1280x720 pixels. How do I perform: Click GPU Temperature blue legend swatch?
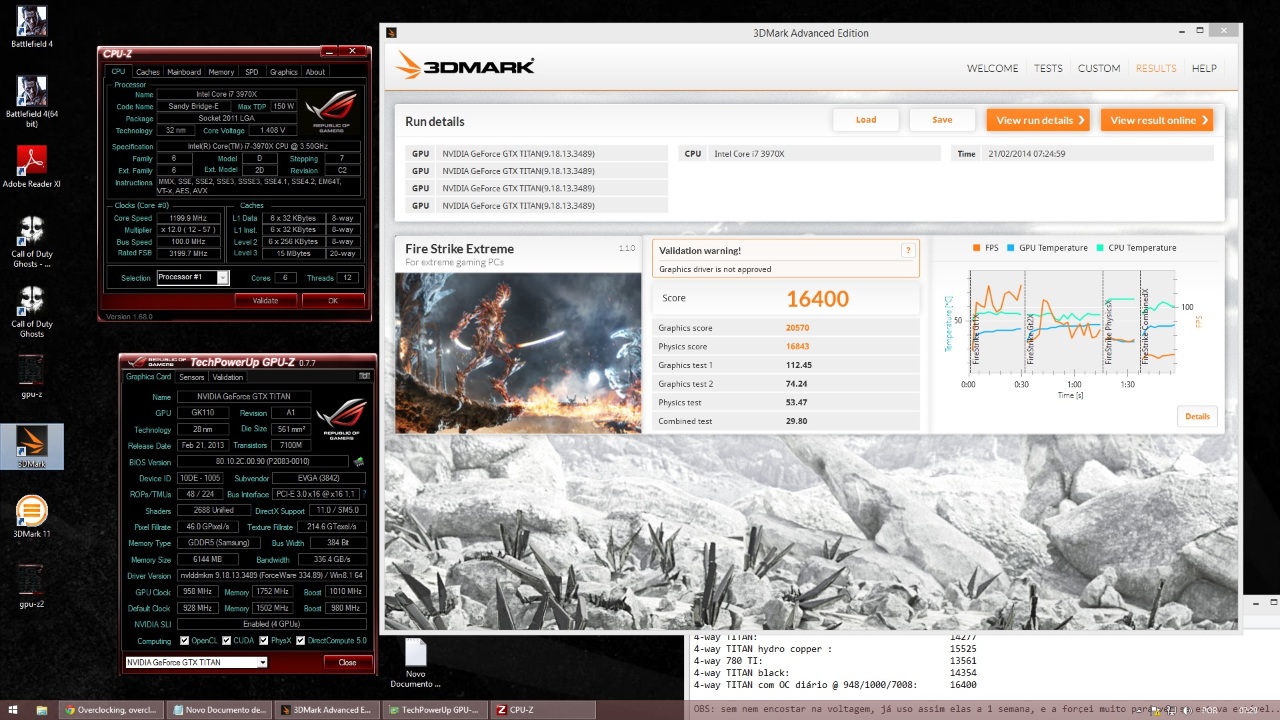tap(1011, 248)
